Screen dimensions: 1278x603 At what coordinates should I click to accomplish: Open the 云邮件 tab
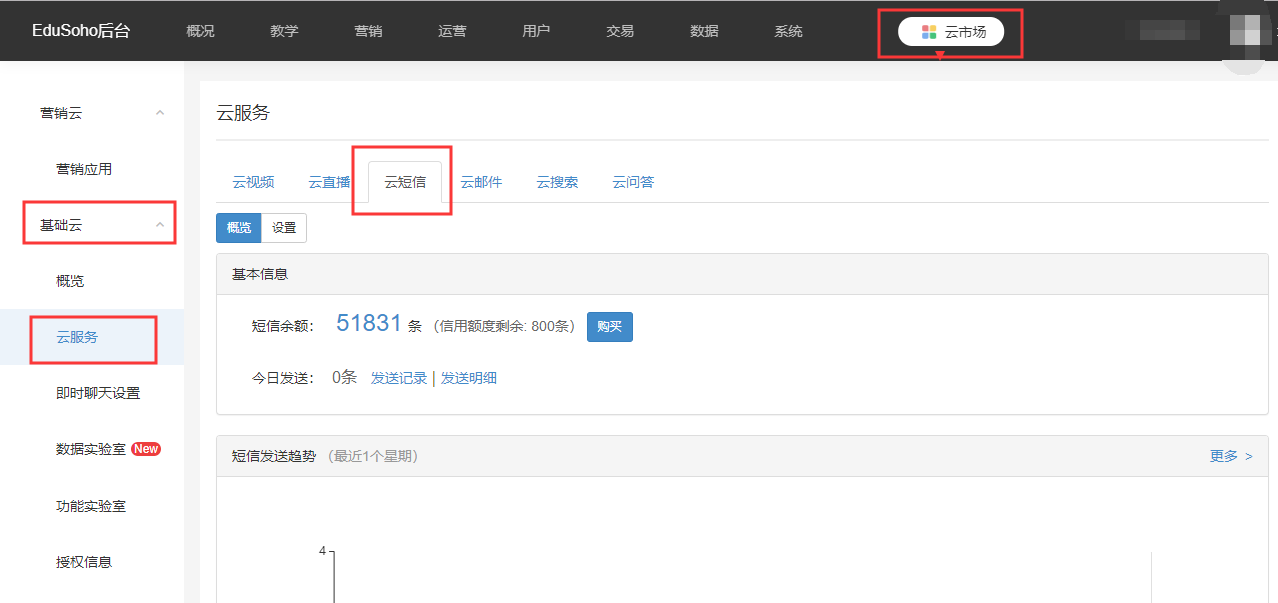point(481,182)
